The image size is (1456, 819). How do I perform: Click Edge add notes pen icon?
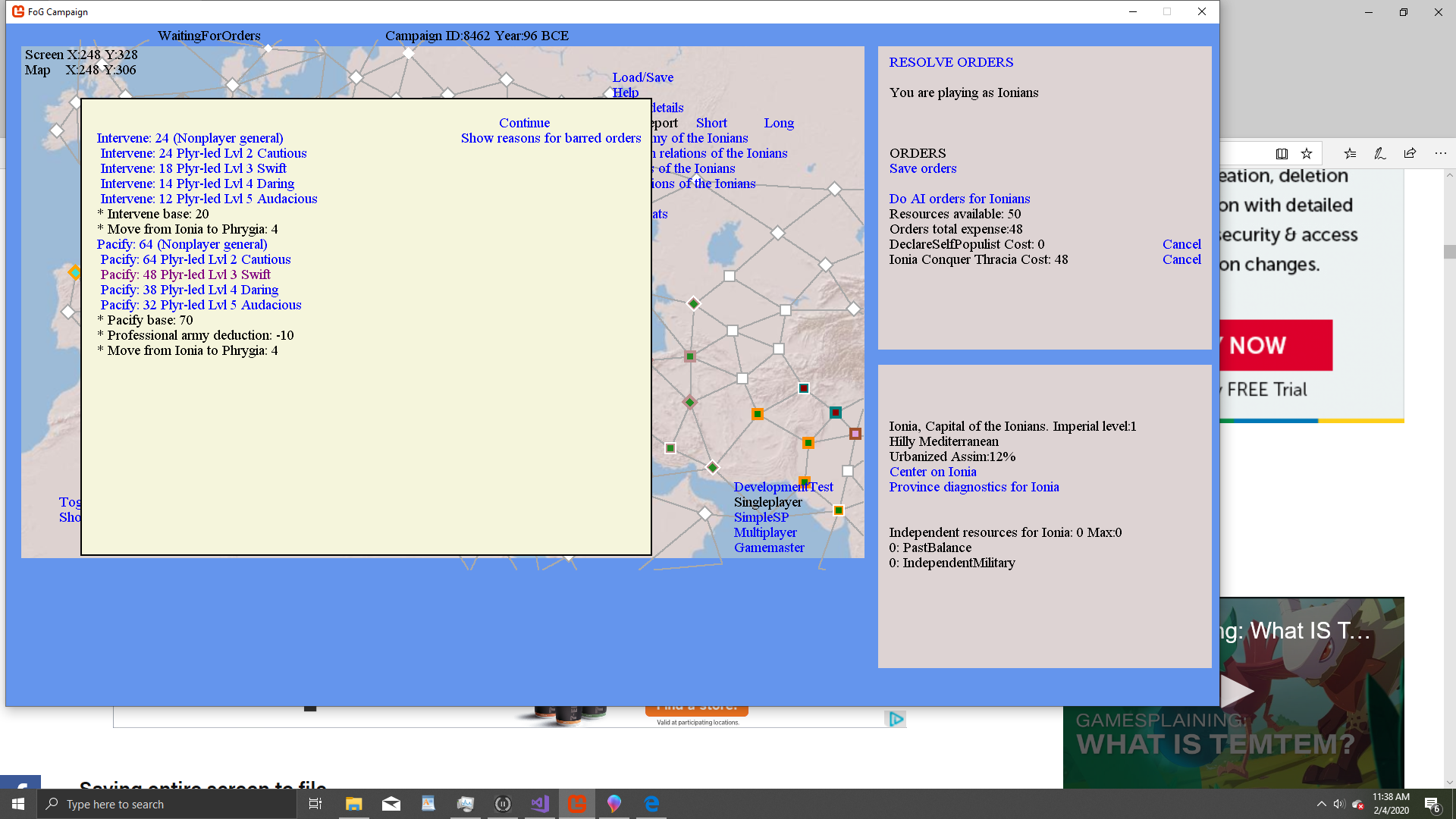point(1380,153)
